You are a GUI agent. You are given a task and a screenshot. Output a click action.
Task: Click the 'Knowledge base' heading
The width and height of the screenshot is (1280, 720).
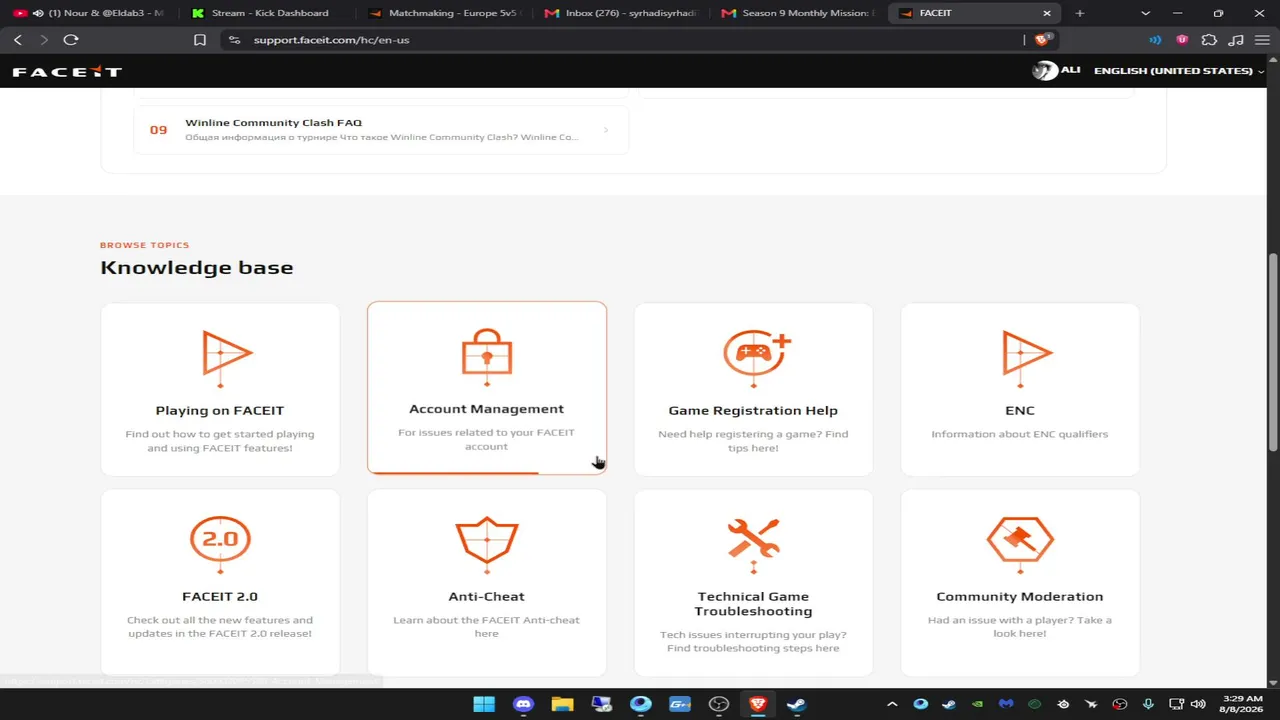click(197, 268)
